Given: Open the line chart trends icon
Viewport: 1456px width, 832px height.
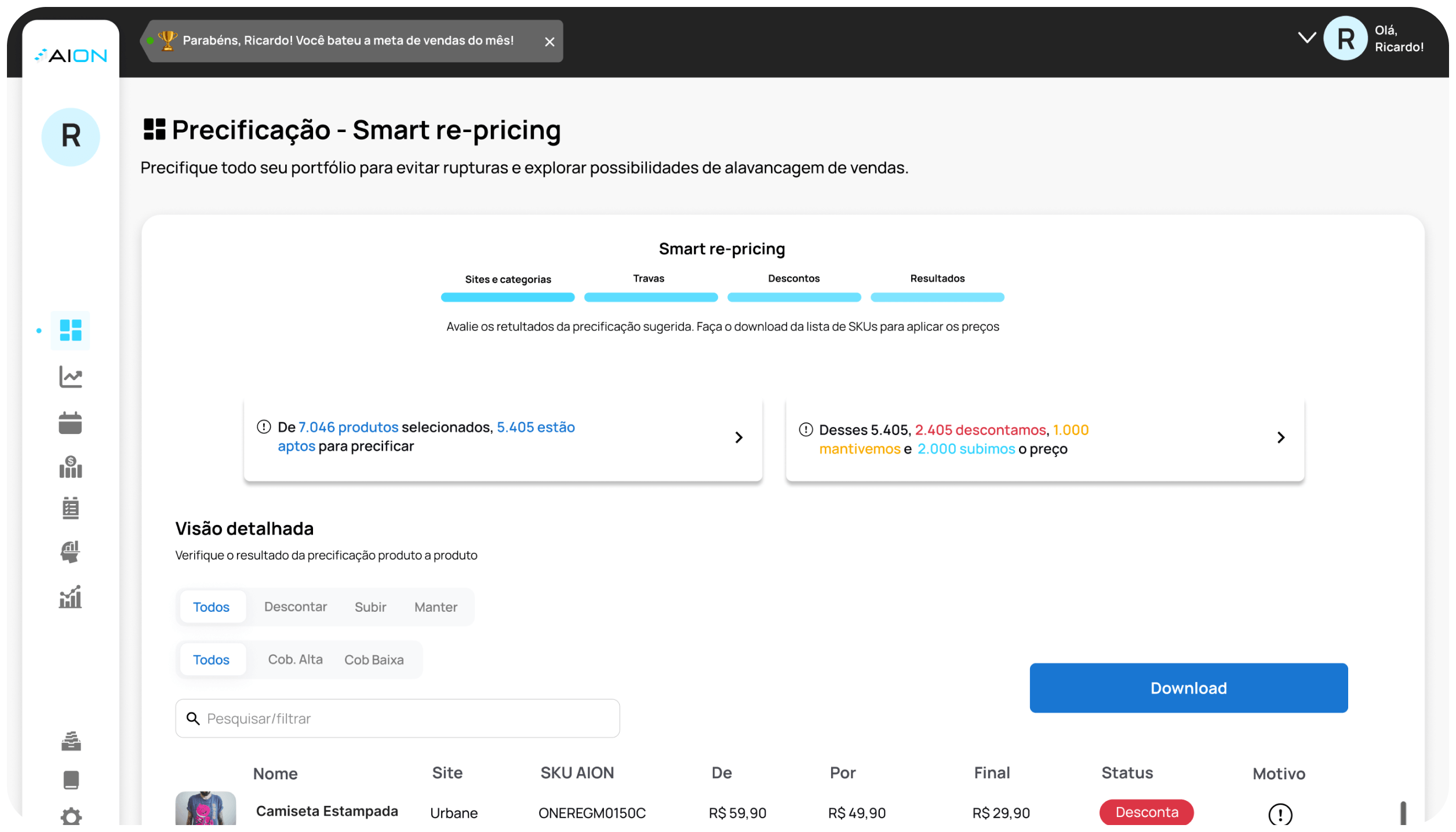Looking at the screenshot, I should click(71, 377).
